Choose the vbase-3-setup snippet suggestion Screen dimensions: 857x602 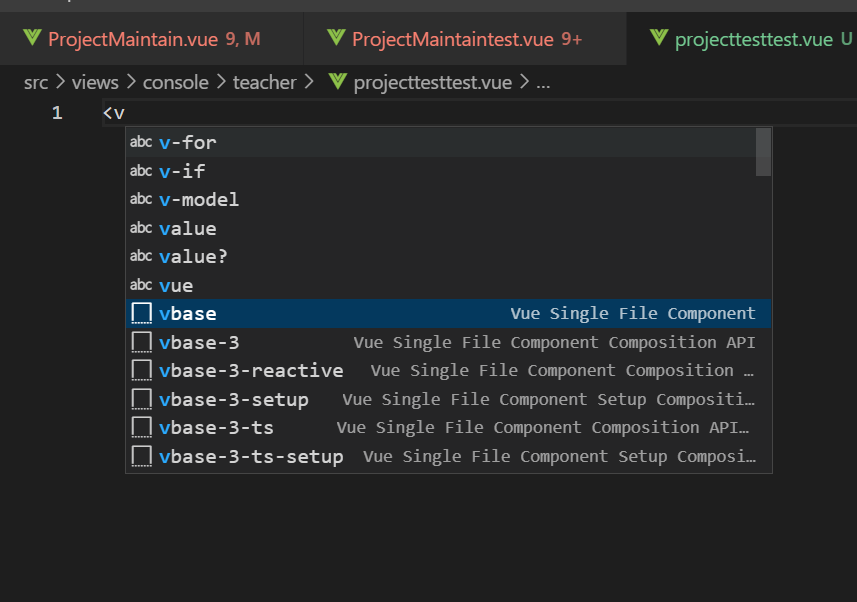(449, 399)
